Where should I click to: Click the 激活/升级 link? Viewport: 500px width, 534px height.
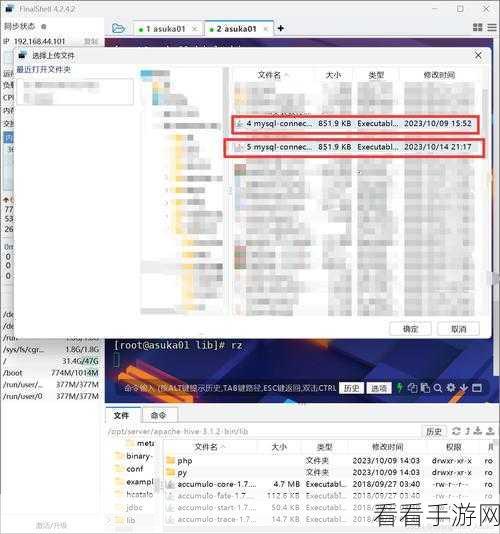tap(51, 525)
